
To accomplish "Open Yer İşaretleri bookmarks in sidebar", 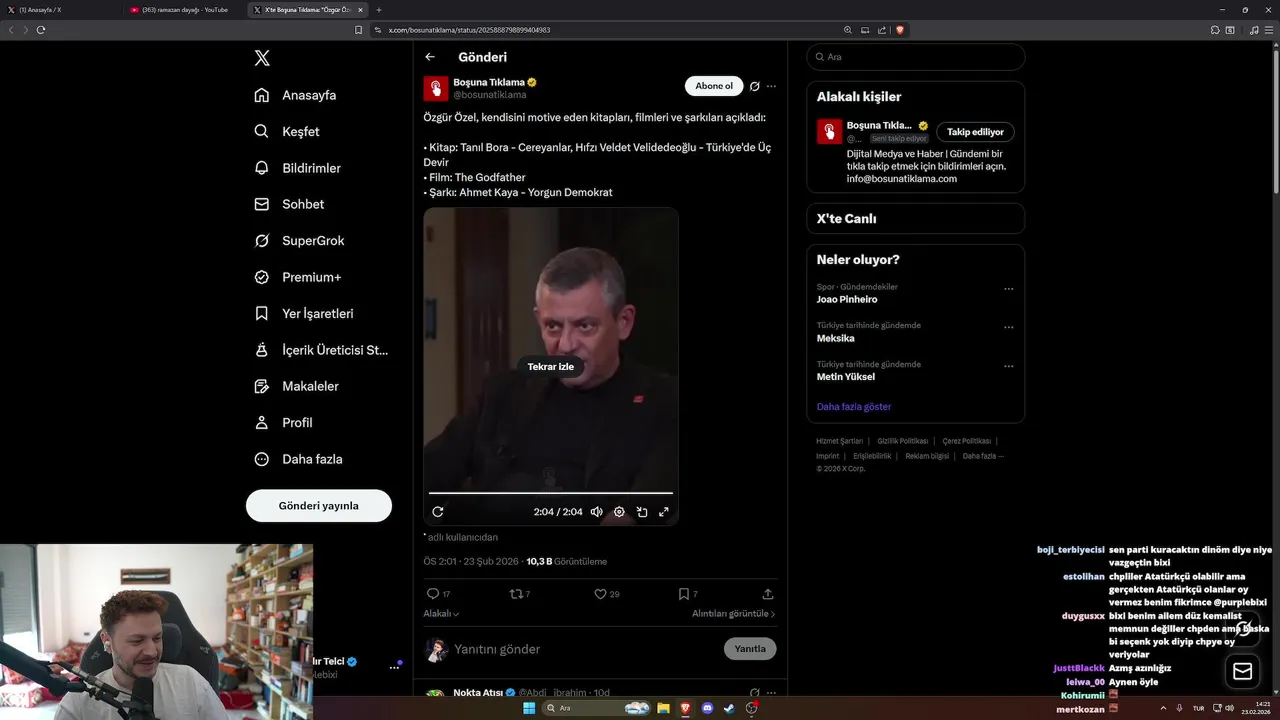I will click(304, 313).
